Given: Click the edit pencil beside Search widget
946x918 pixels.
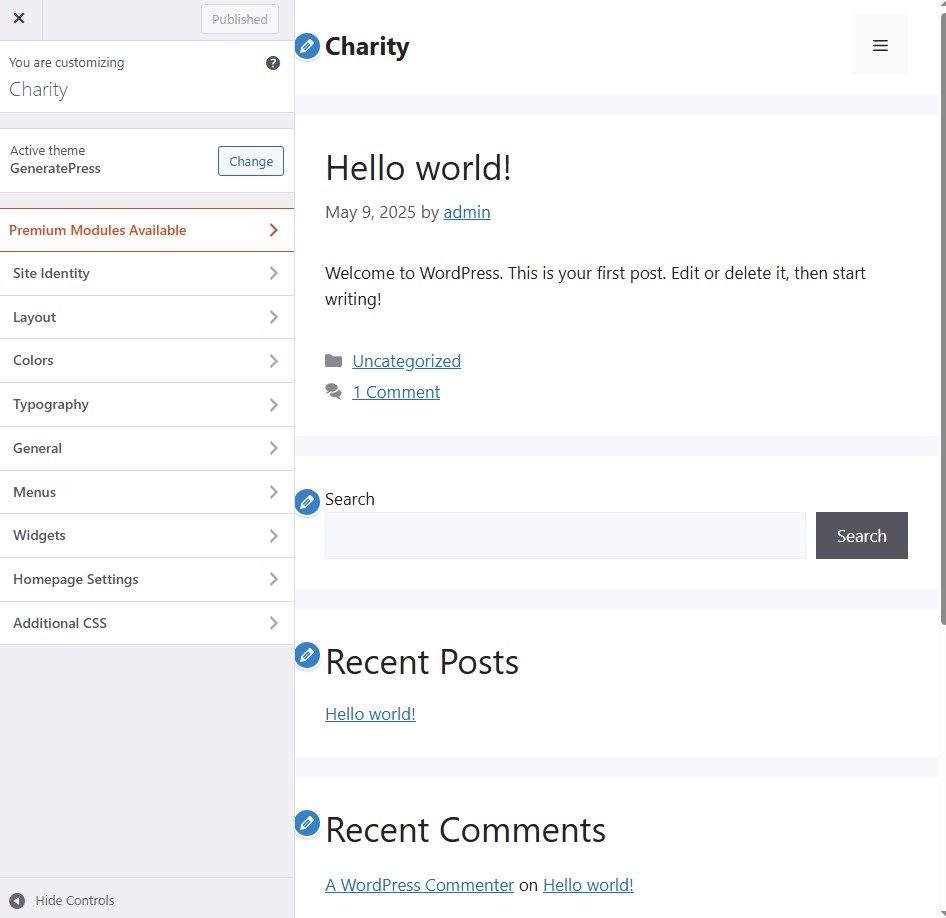Looking at the screenshot, I should 307,502.
